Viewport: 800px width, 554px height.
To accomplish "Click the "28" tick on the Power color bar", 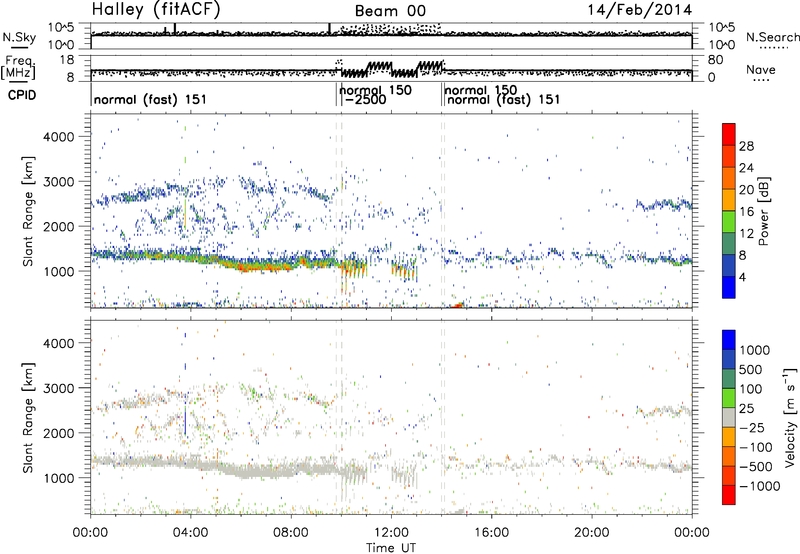I will pyautogui.click(x=746, y=146).
